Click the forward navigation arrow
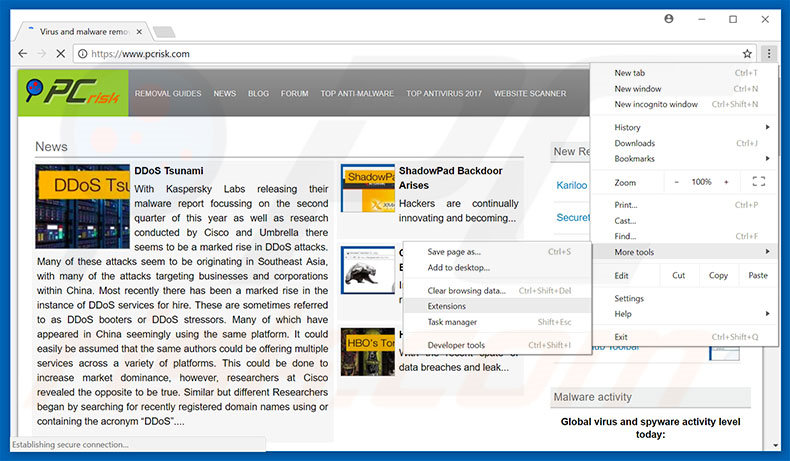790x461 pixels. point(42,53)
